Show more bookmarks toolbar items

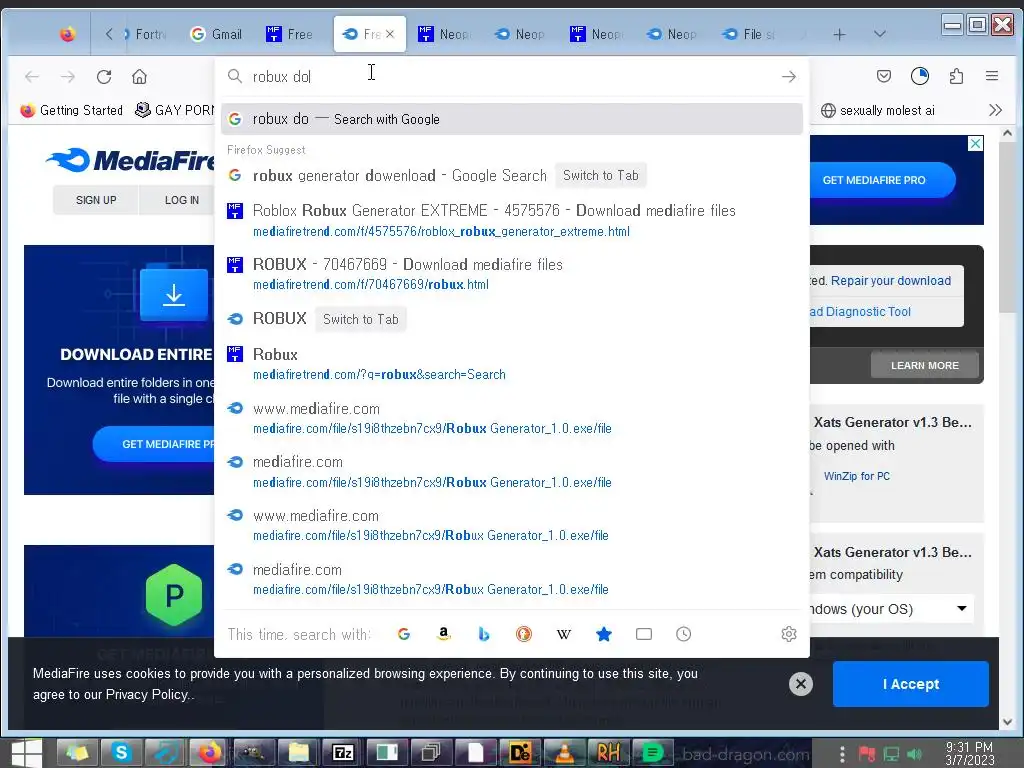coord(995,110)
